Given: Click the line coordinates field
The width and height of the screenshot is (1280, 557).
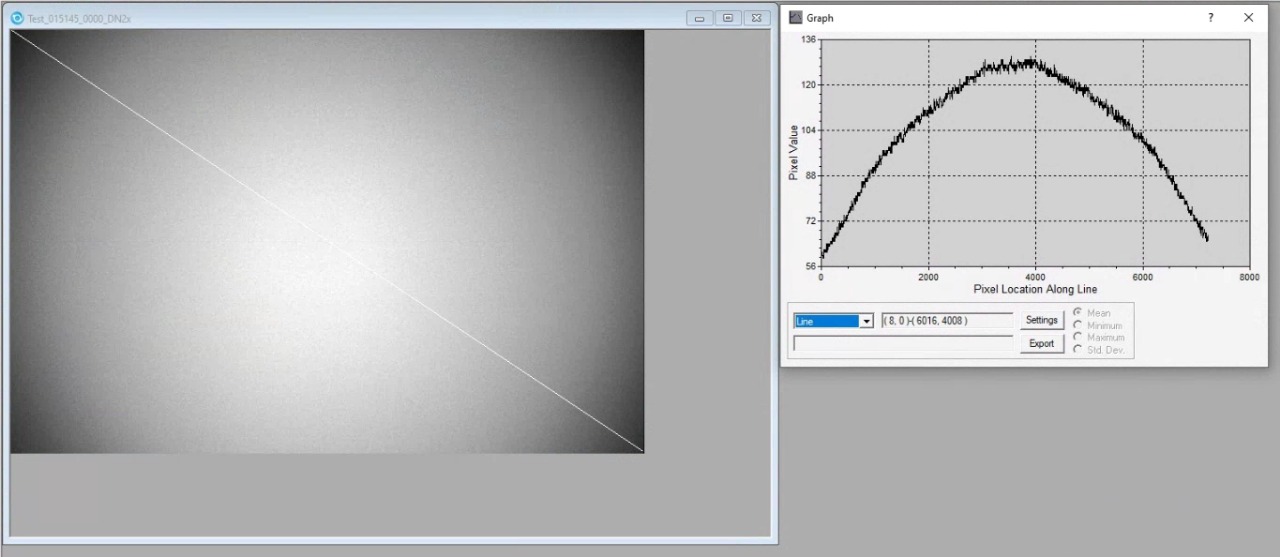Looking at the screenshot, I should 946,321.
